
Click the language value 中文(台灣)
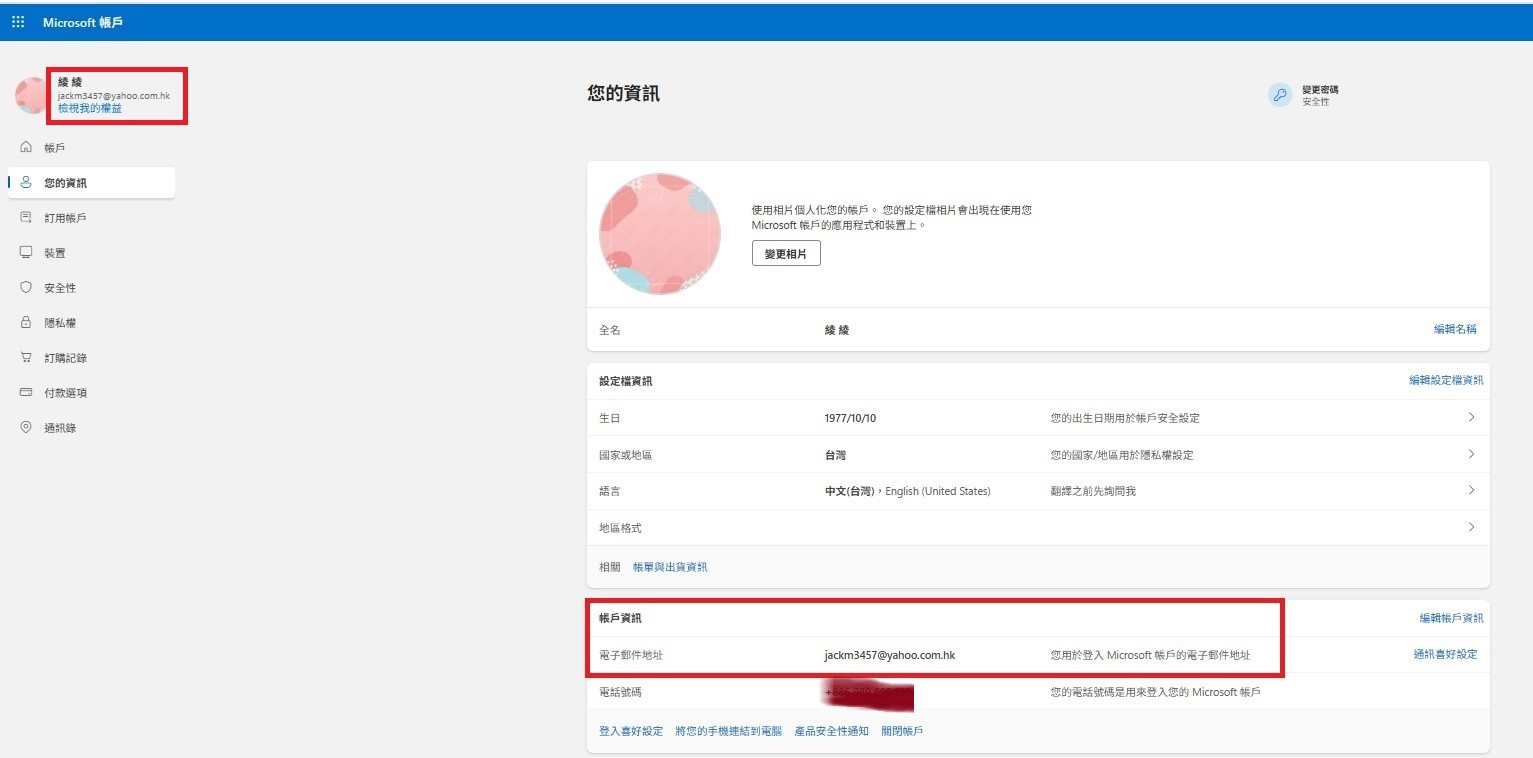coord(850,491)
